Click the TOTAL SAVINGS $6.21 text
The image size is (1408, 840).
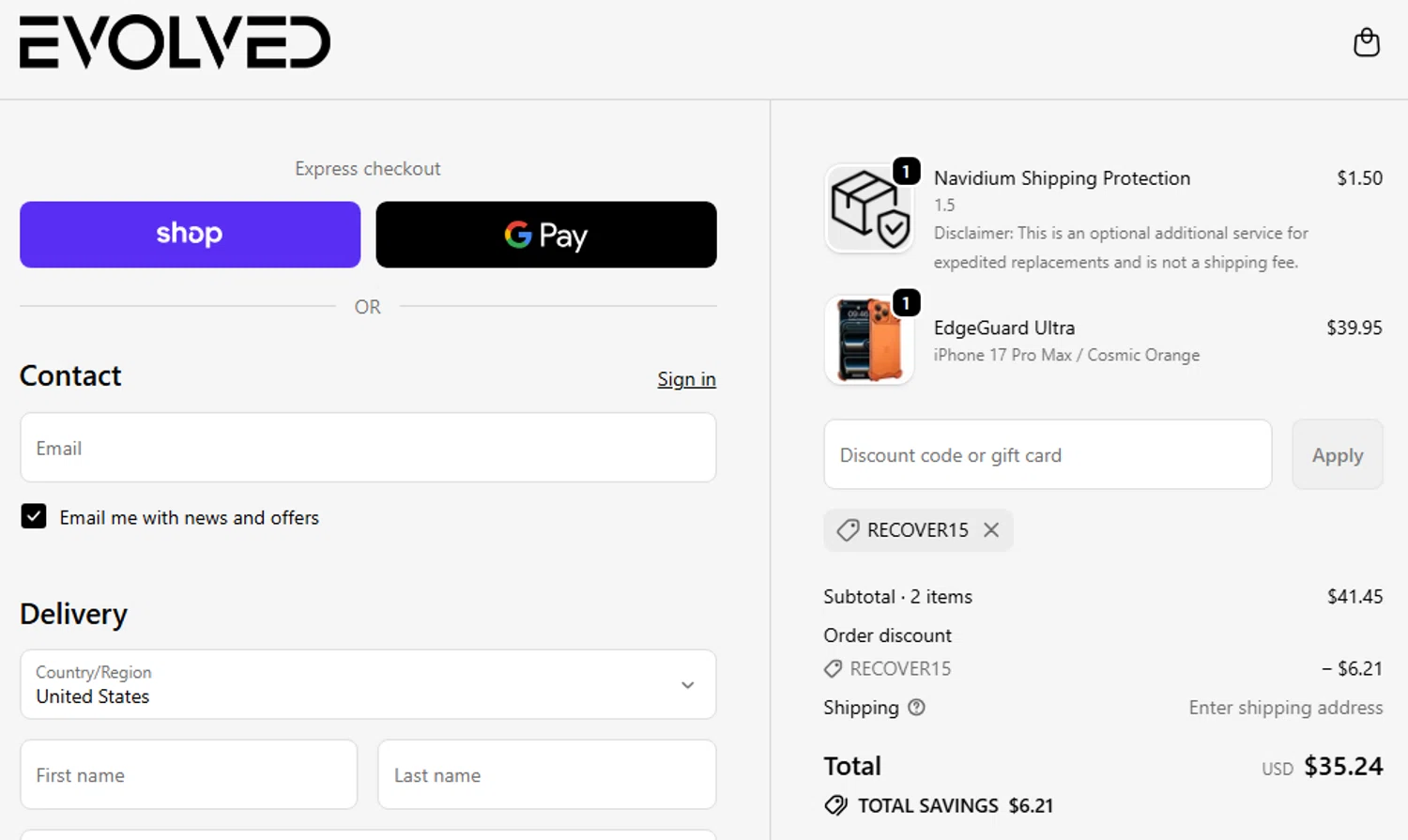pyautogui.click(x=956, y=805)
